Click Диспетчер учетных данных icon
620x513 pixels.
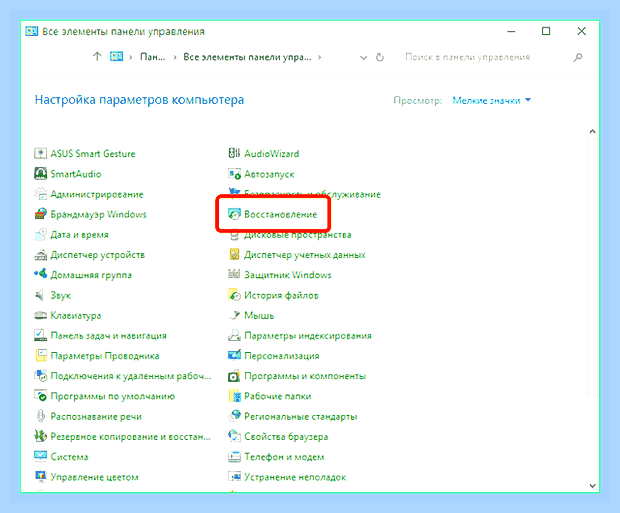click(234, 254)
